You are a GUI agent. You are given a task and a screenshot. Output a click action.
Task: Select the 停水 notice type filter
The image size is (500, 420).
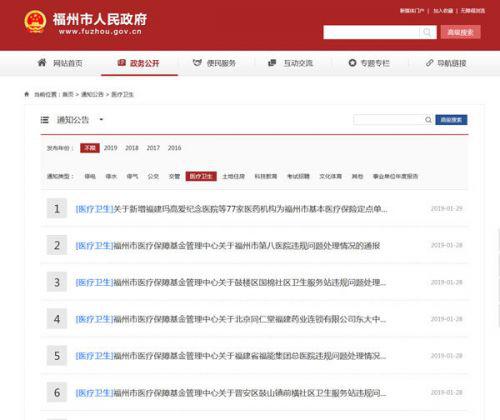coord(111,176)
